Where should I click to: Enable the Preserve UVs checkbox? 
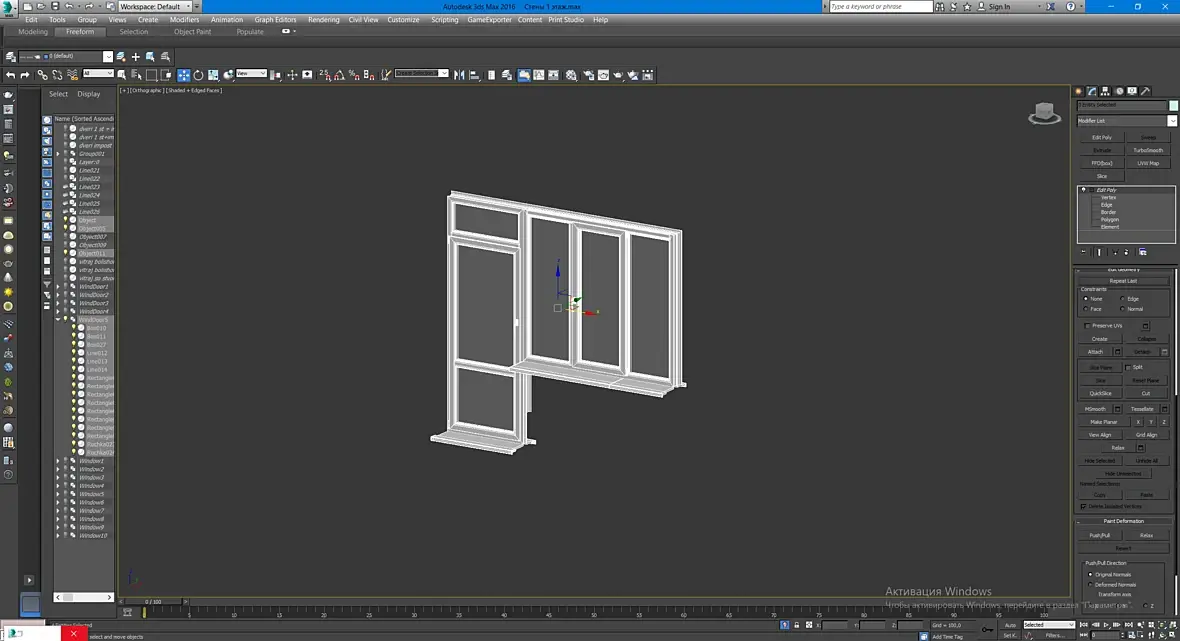[1087, 326]
